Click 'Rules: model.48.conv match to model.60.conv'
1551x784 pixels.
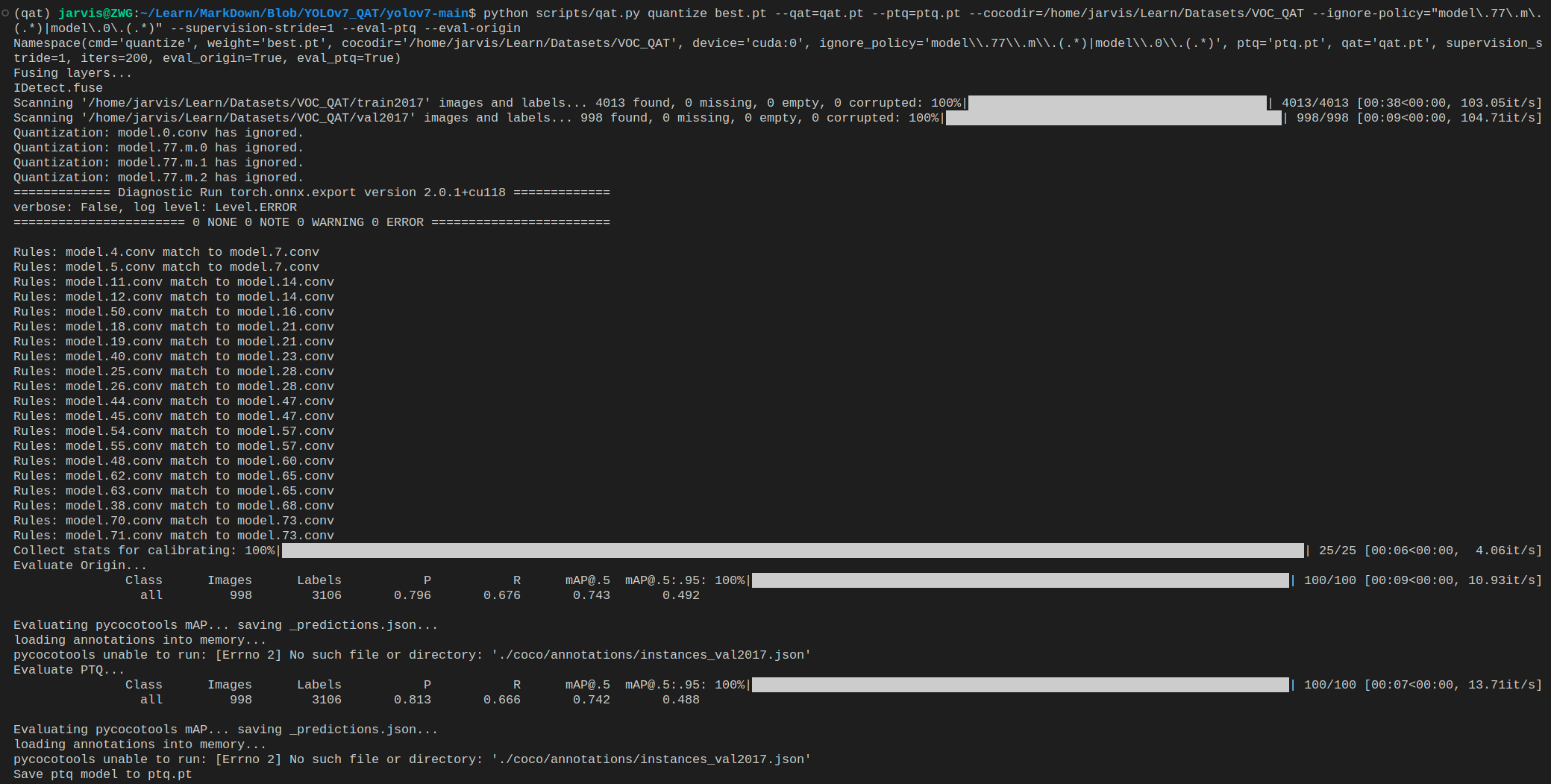[x=174, y=461]
